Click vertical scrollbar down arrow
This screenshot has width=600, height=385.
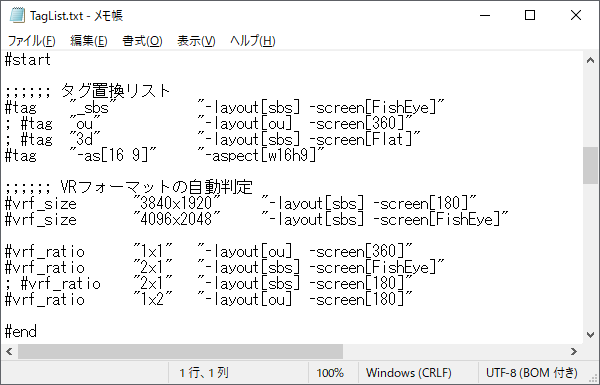pos(590,335)
